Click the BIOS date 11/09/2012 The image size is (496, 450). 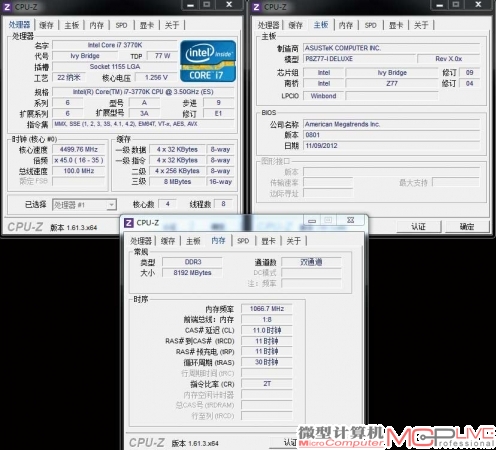[x=392, y=146]
